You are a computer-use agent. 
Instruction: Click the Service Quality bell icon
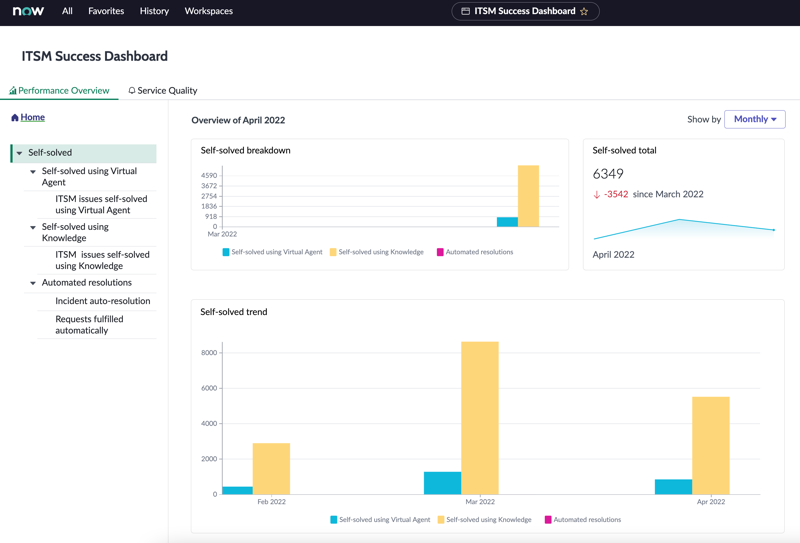point(132,90)
